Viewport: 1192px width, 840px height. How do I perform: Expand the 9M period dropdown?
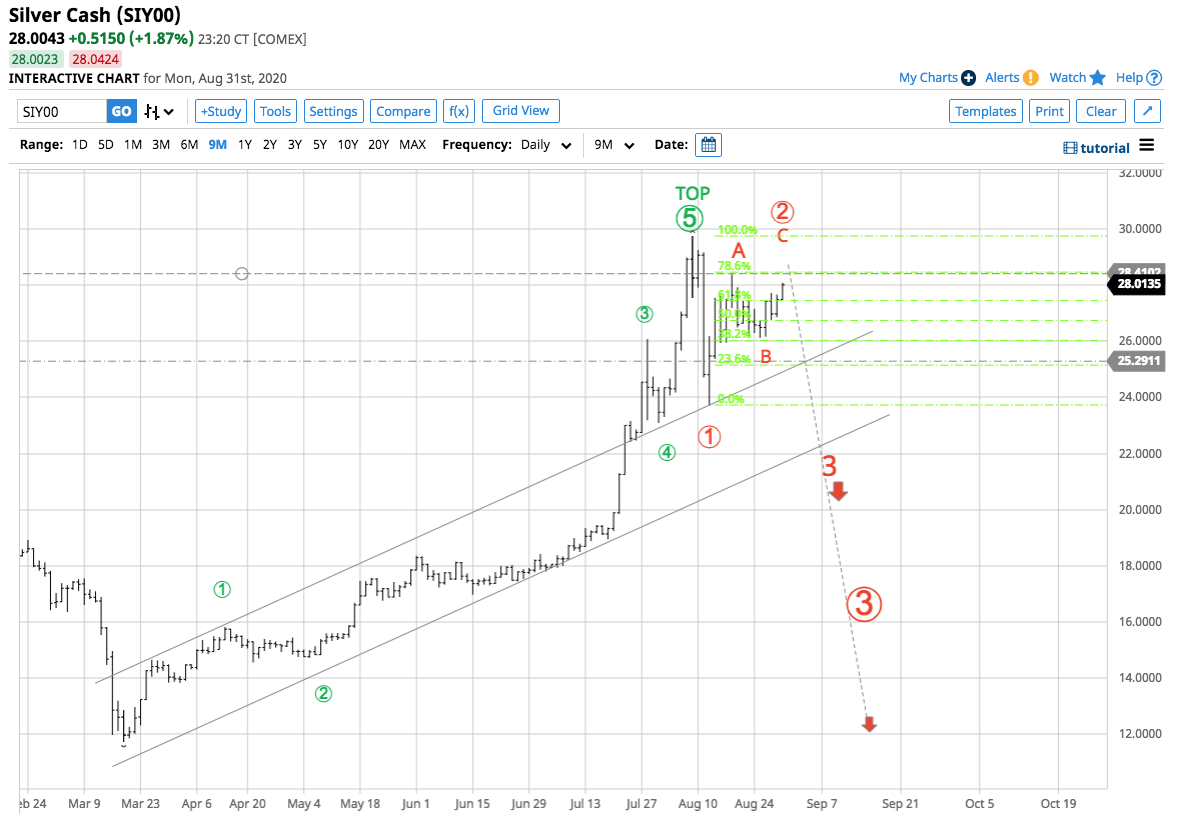[x=613, y=144]
